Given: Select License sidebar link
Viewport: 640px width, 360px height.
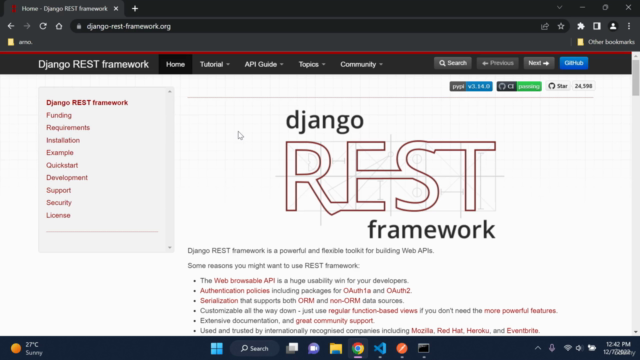Looking at the screenshot, I should pyautogui.click(x=58, y=215).
